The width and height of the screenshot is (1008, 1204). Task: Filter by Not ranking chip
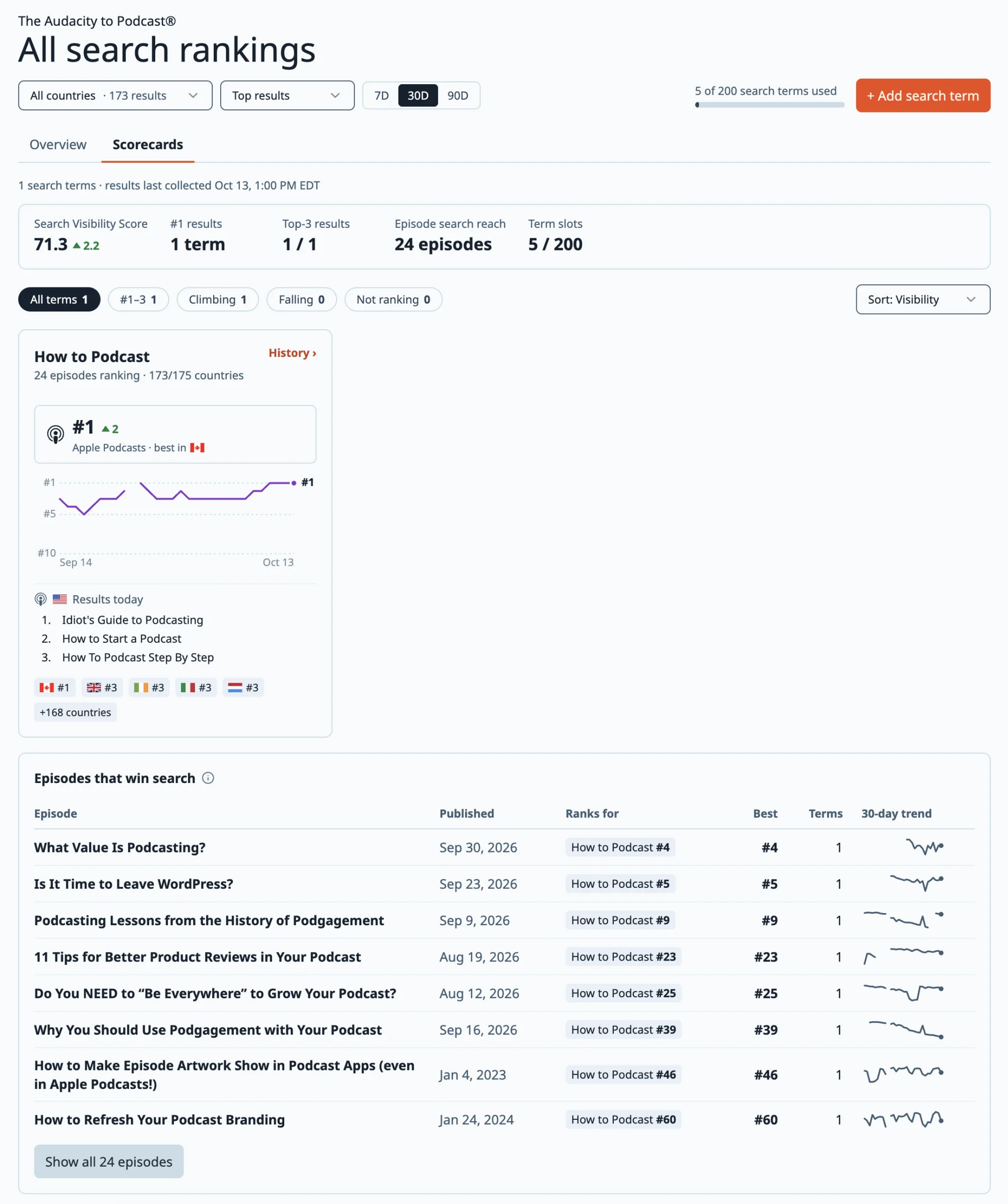tap(393, 299)
